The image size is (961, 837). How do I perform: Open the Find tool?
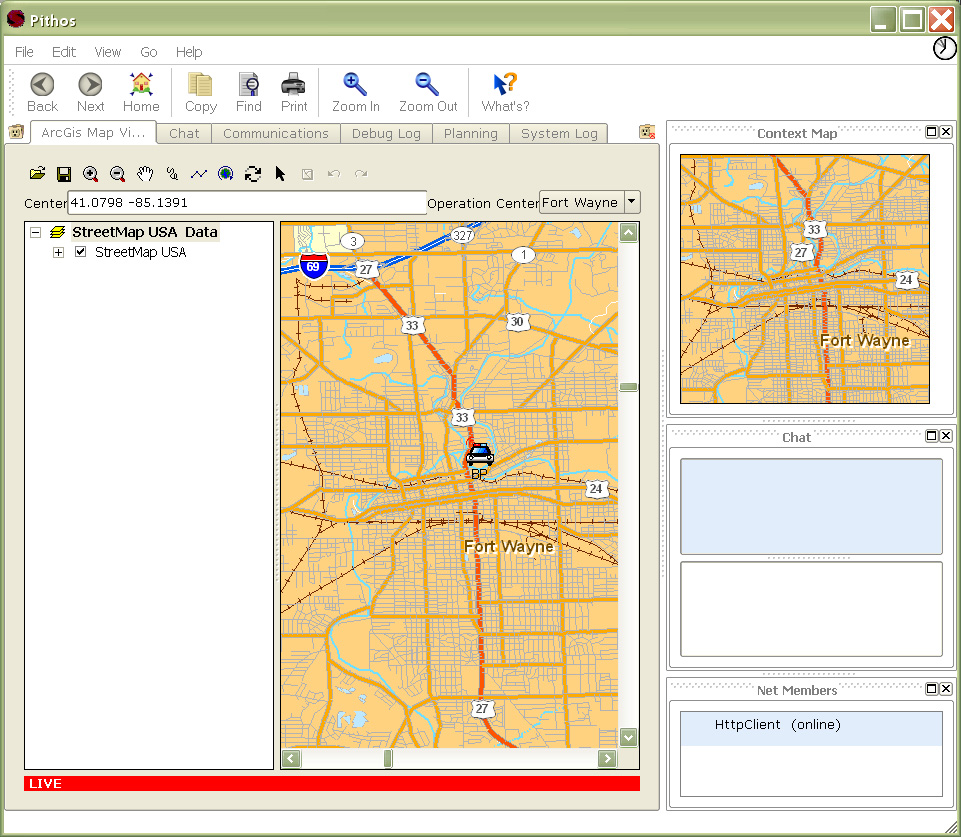pyautogui.click(x=249, y=92)
